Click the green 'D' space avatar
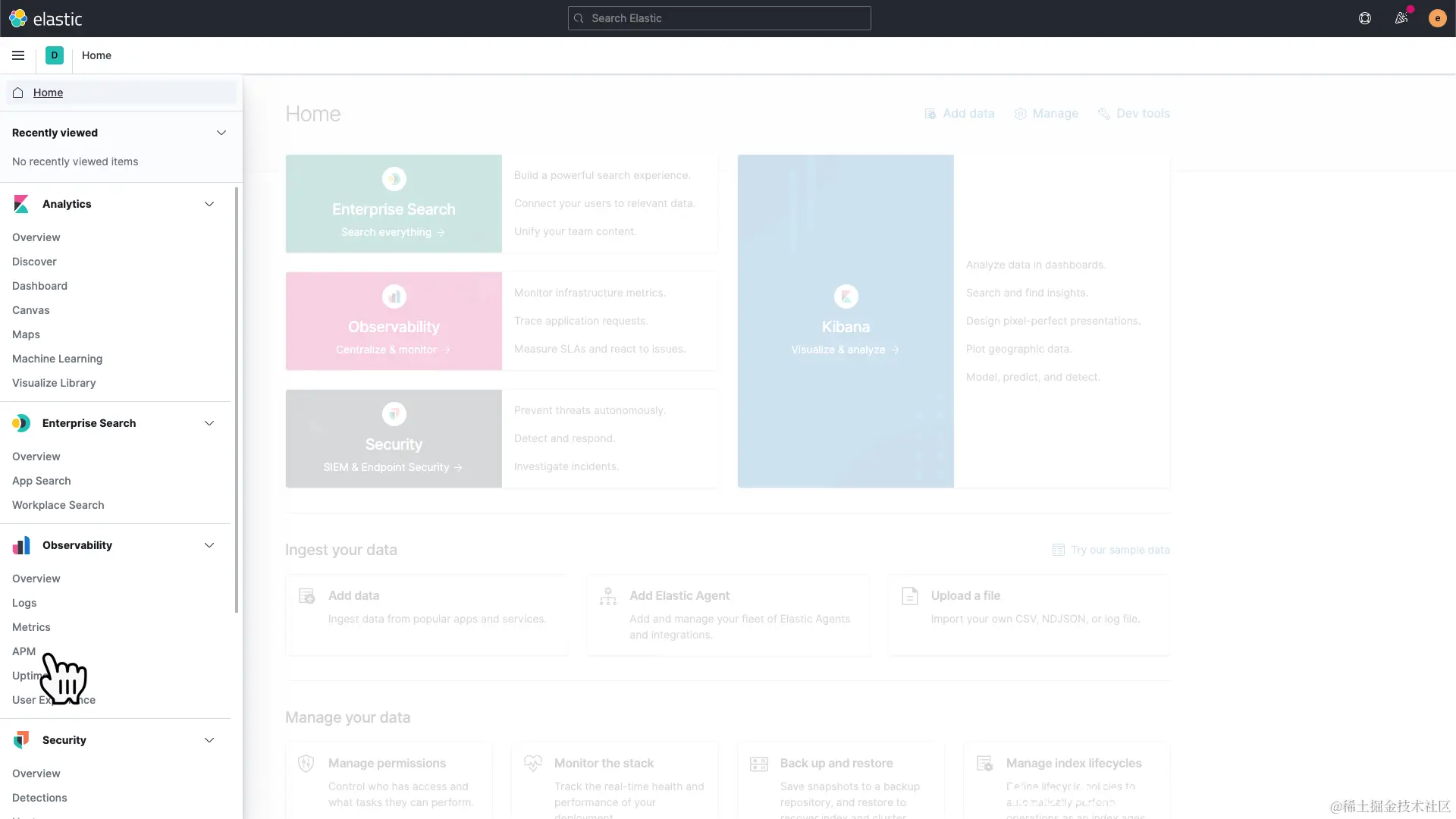1456x819 pixels. tap(55, 55)
